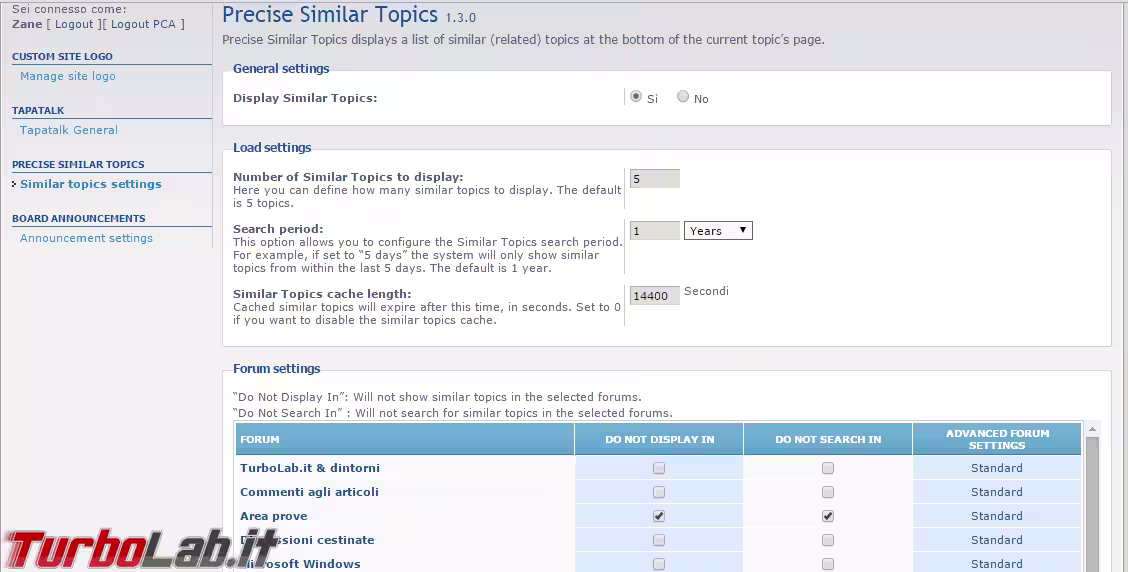Image resolution: width=1128 pixels, height=572 pixels.
Task: Log out via the Logout link
Action: pos(74,24)
